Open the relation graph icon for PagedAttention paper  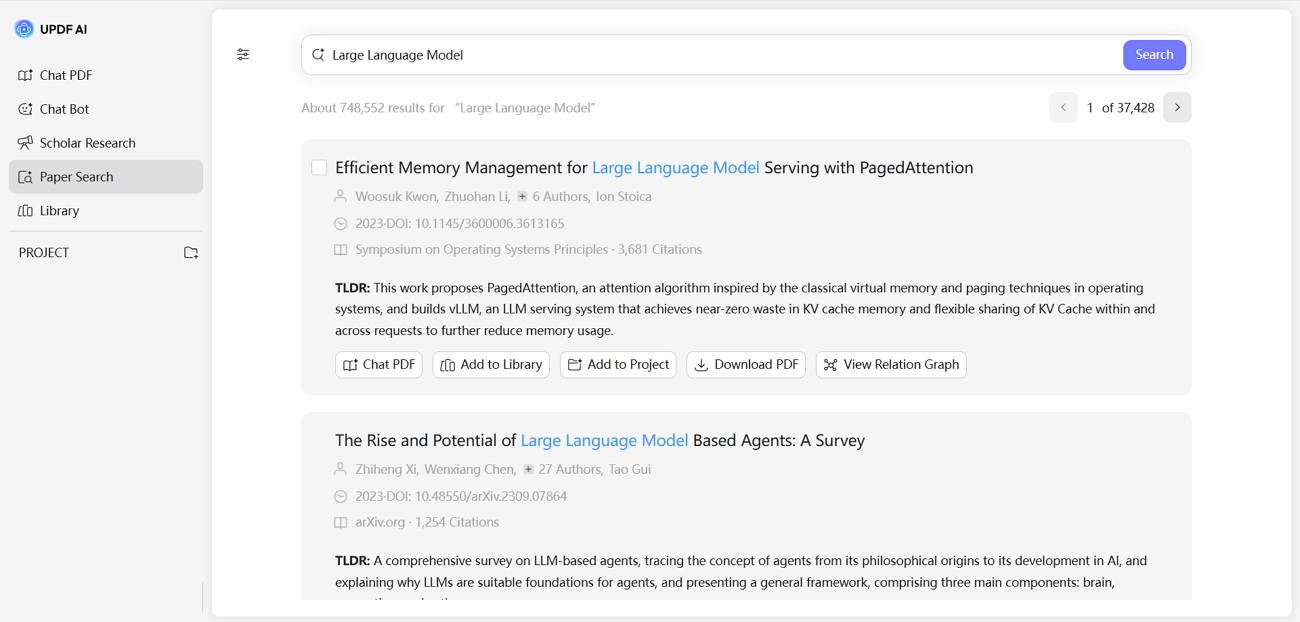pos(831,364)
